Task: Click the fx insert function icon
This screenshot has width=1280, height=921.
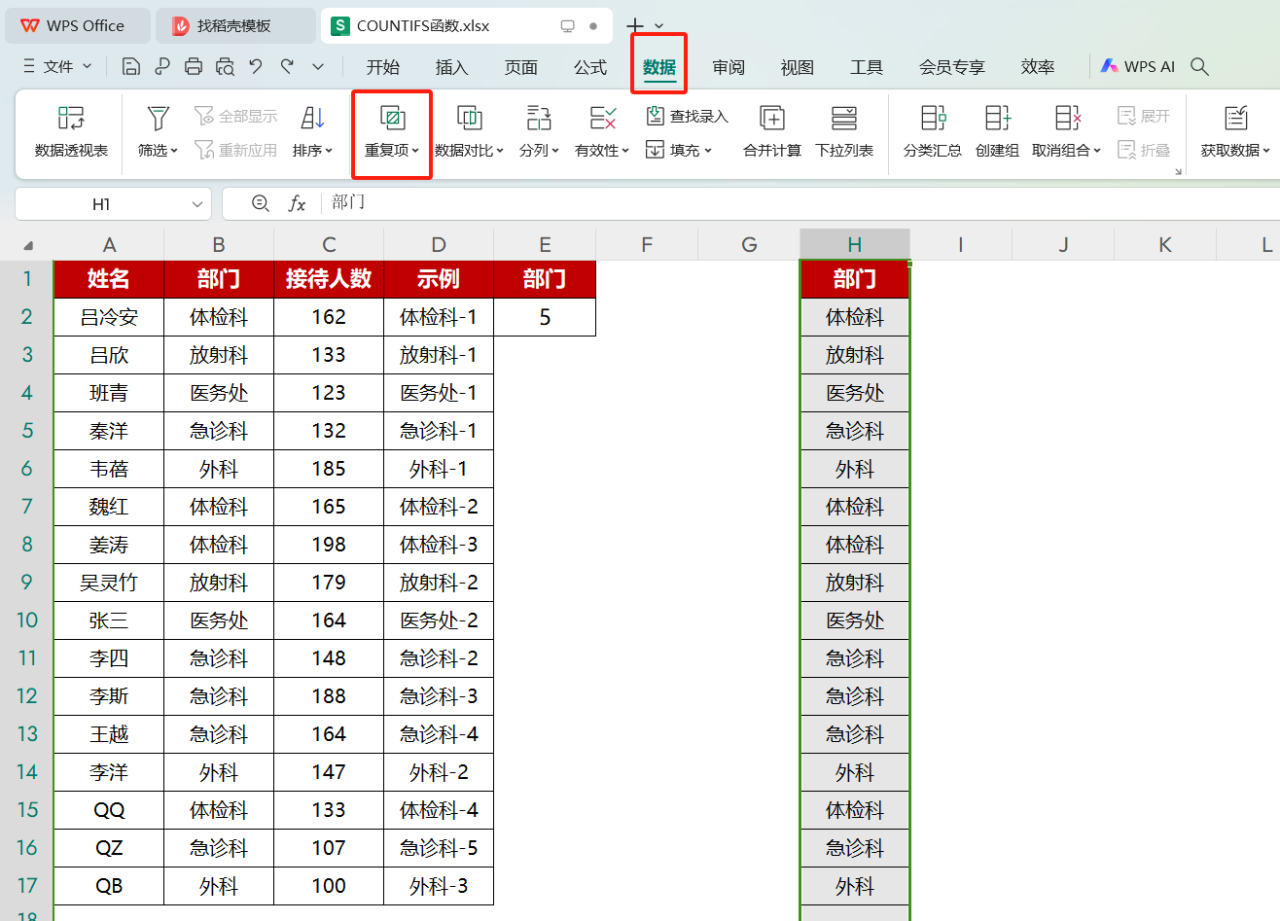Action: pos(297,204)
